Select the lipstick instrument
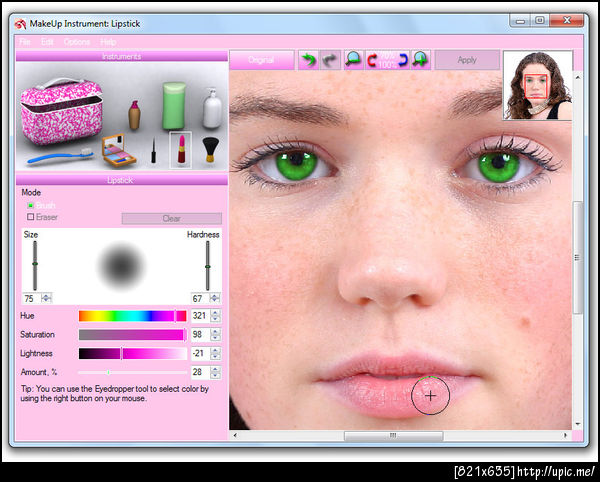600x482 pixels. [181, 150]
